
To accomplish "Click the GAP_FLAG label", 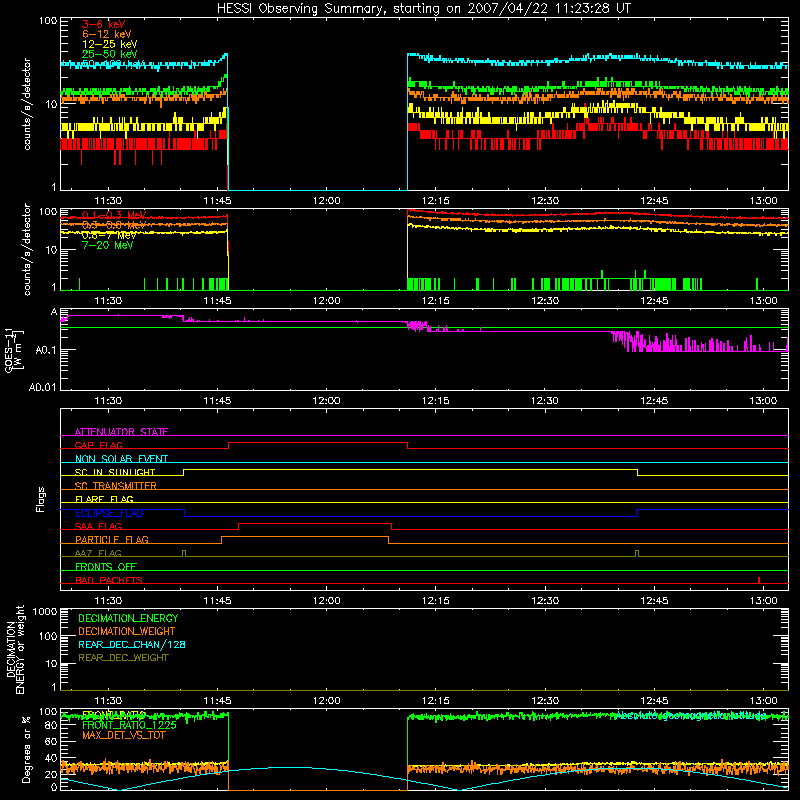I will click(98, 445).
